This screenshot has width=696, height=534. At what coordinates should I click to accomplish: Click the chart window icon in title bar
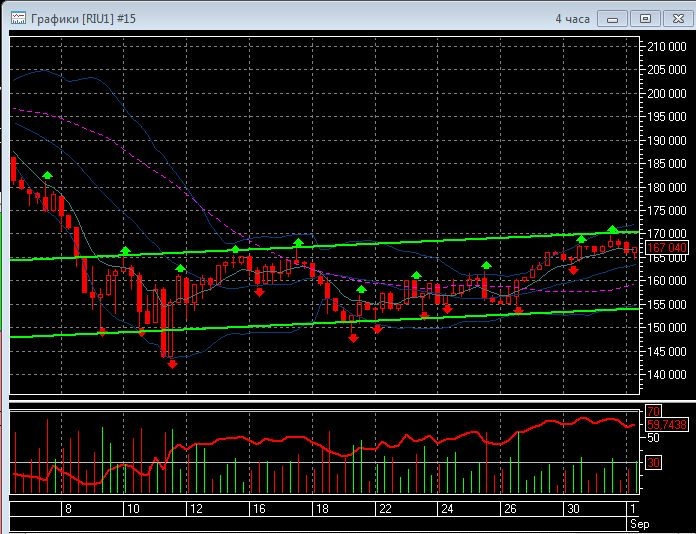click(18, 19)
